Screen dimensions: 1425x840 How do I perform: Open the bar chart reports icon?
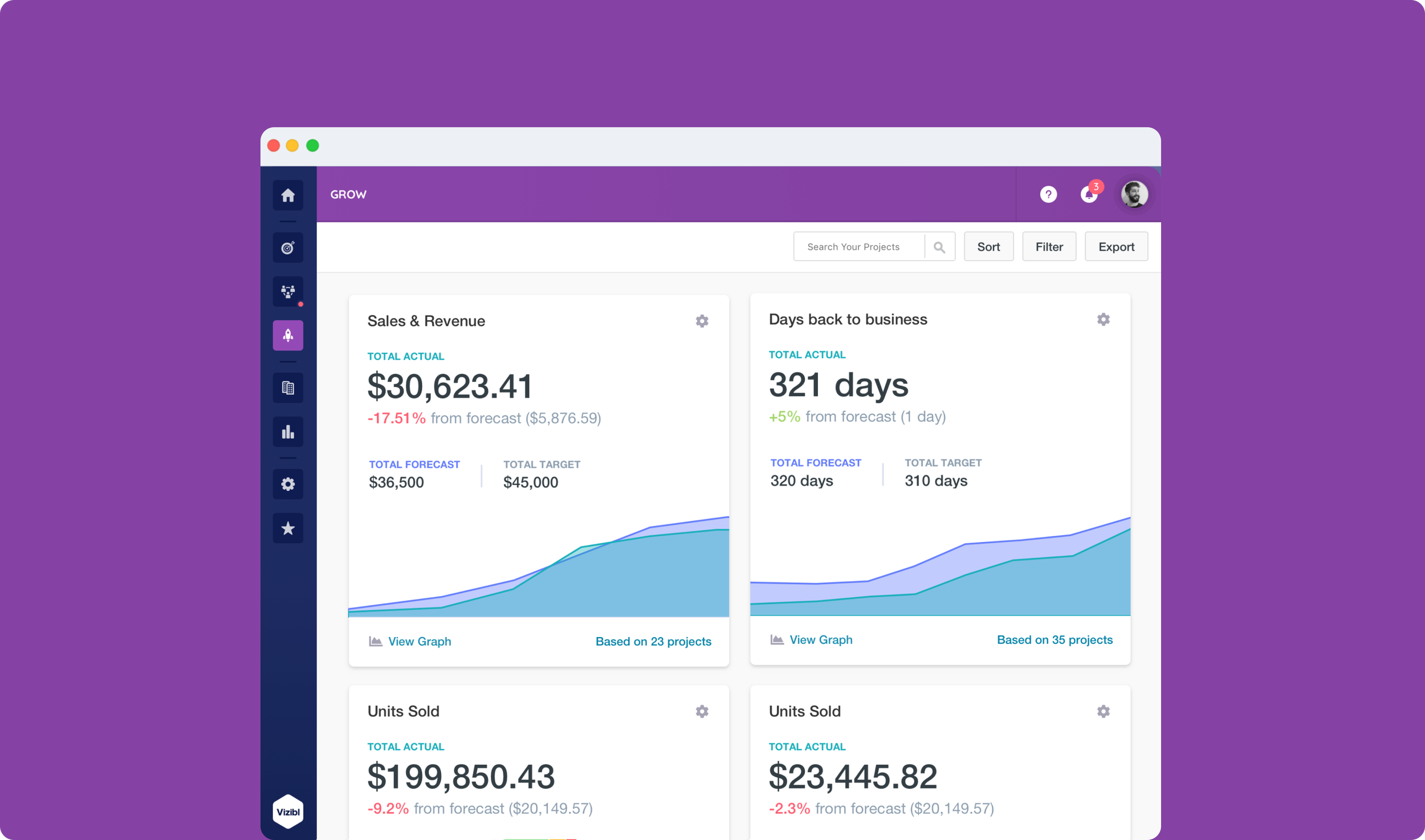point(288,432)
